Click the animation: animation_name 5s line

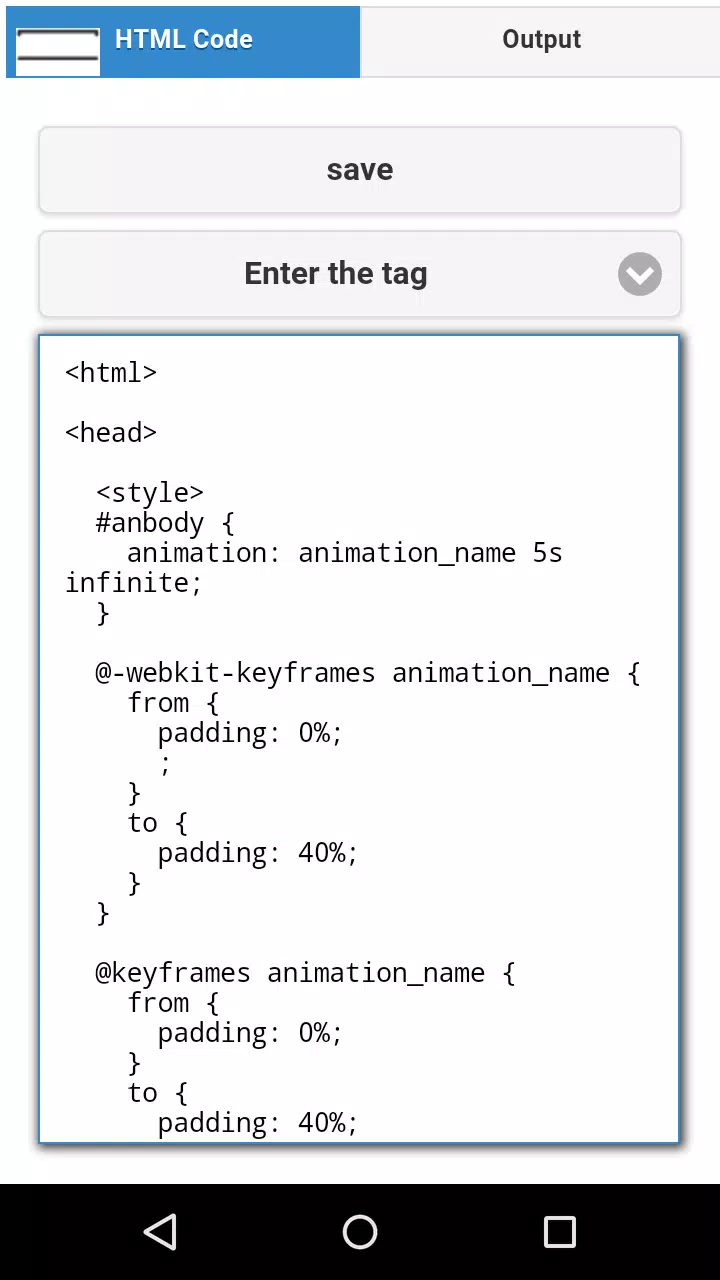pyautogui.click(x=345, y=553)
